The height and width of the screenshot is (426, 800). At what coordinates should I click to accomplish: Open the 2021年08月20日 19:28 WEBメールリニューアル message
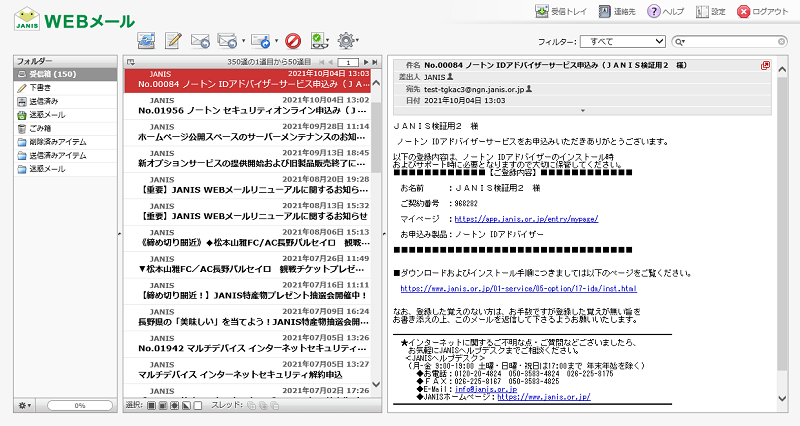click(247, 185)
